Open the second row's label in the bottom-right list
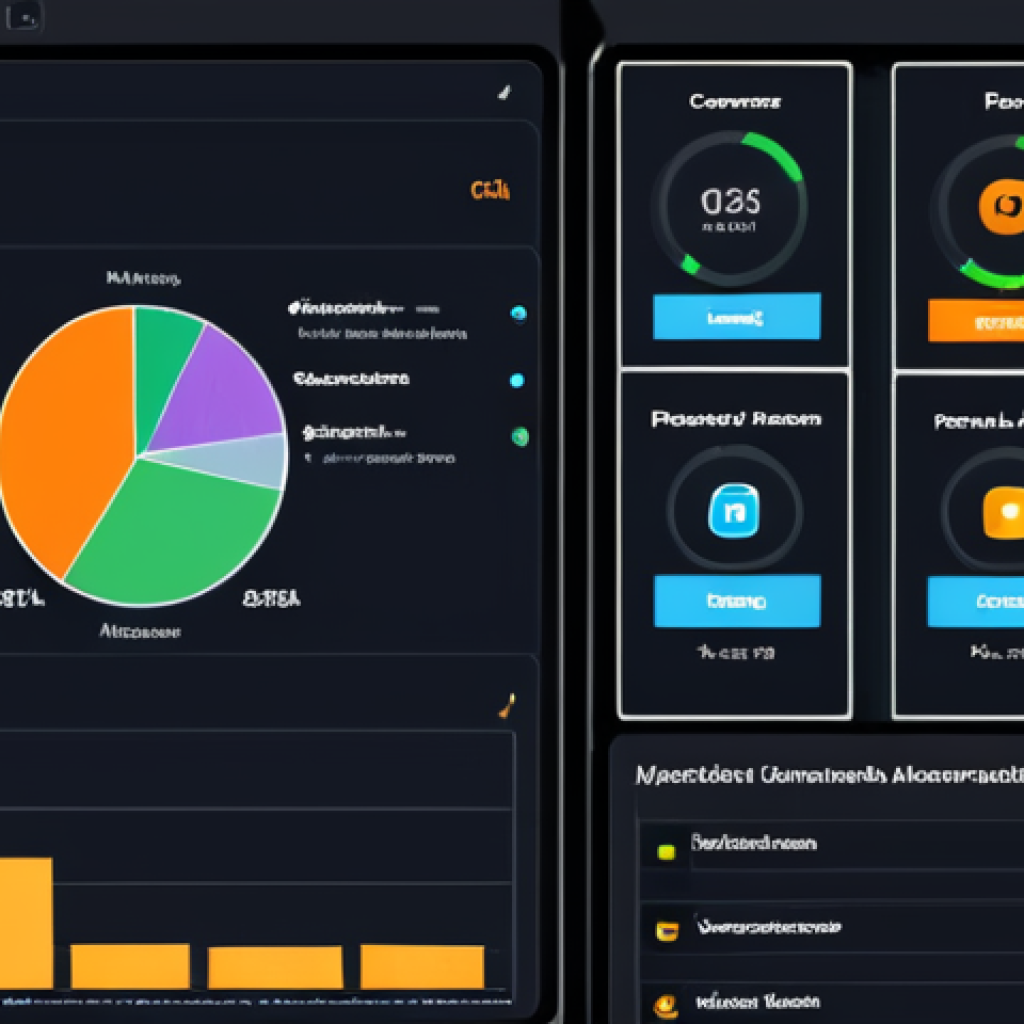This screenshot has width=1024, height=1024. [x=769, y=927]
